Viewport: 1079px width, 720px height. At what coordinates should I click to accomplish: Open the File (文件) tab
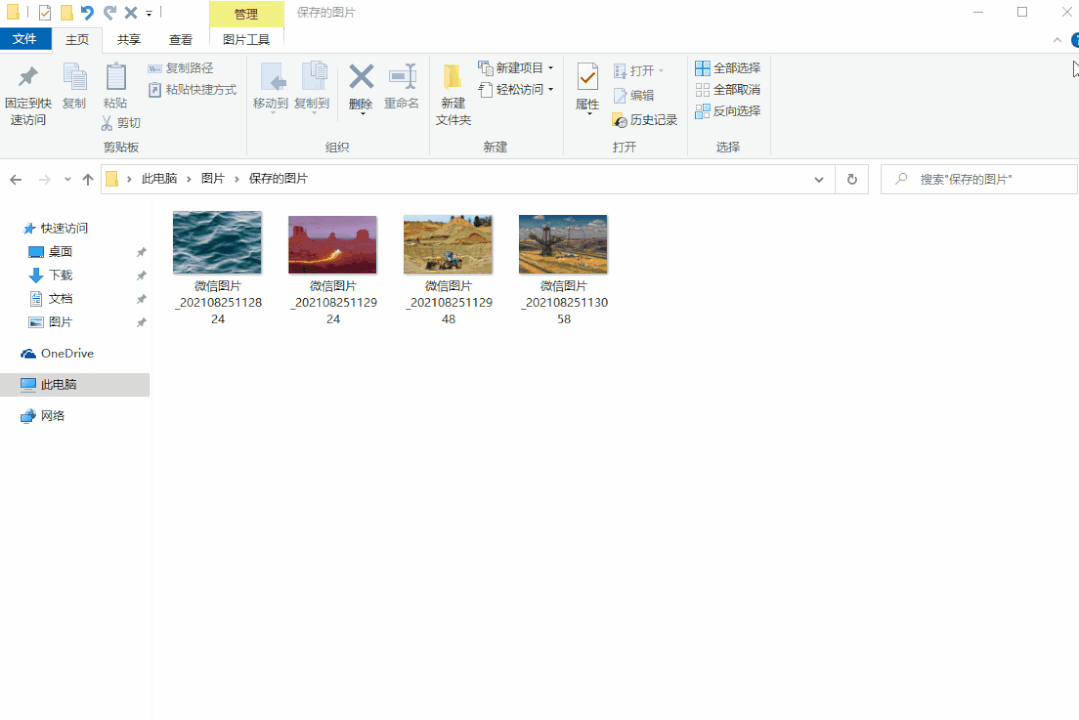[25, 39]
